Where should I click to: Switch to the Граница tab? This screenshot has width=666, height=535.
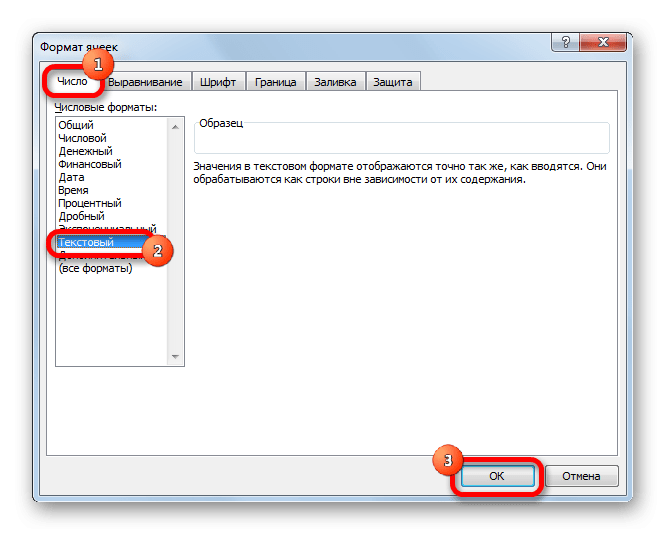pyautogui.click(x=275, y=82)
